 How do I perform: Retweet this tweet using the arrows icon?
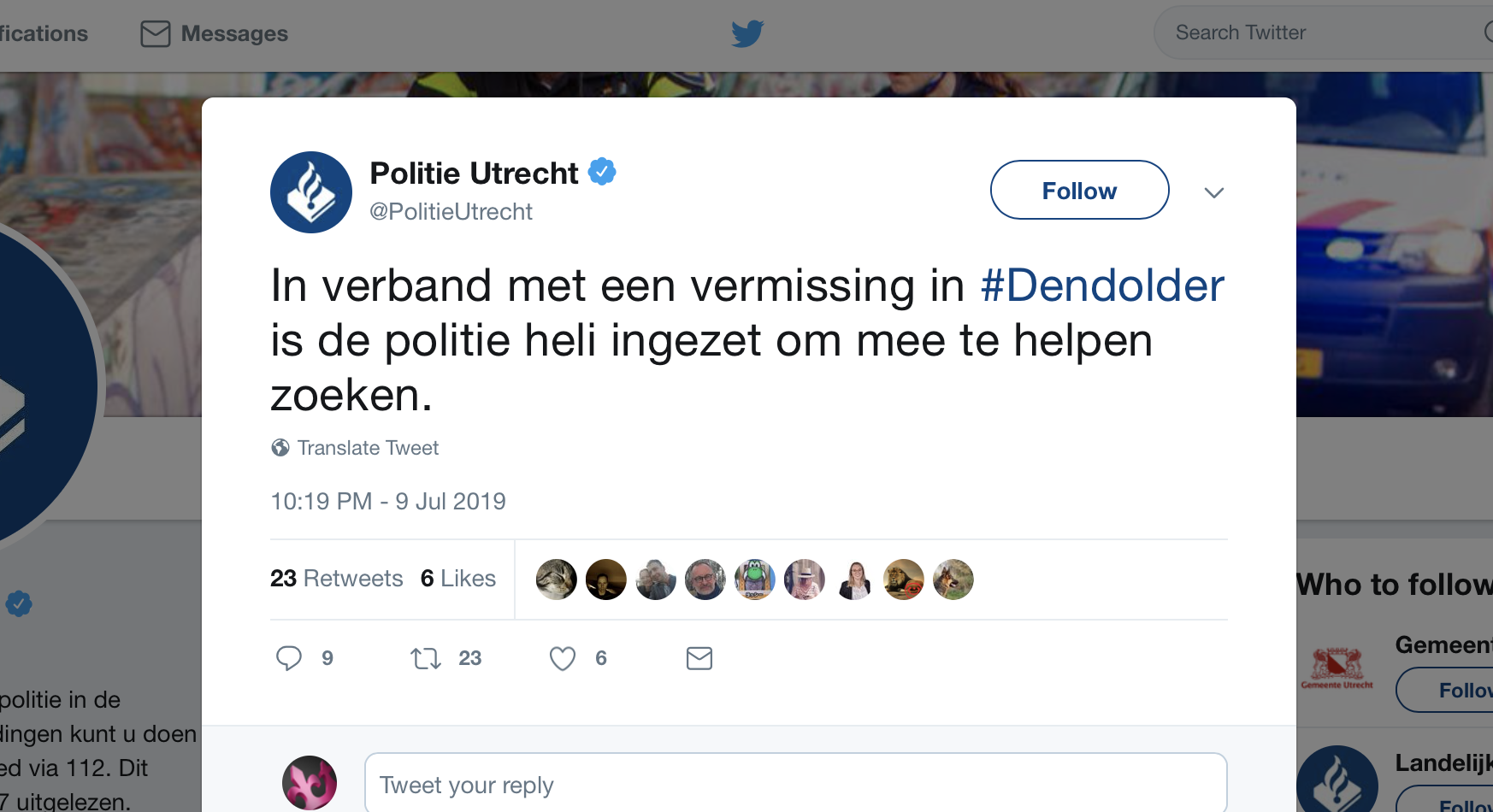pos(426,658)
